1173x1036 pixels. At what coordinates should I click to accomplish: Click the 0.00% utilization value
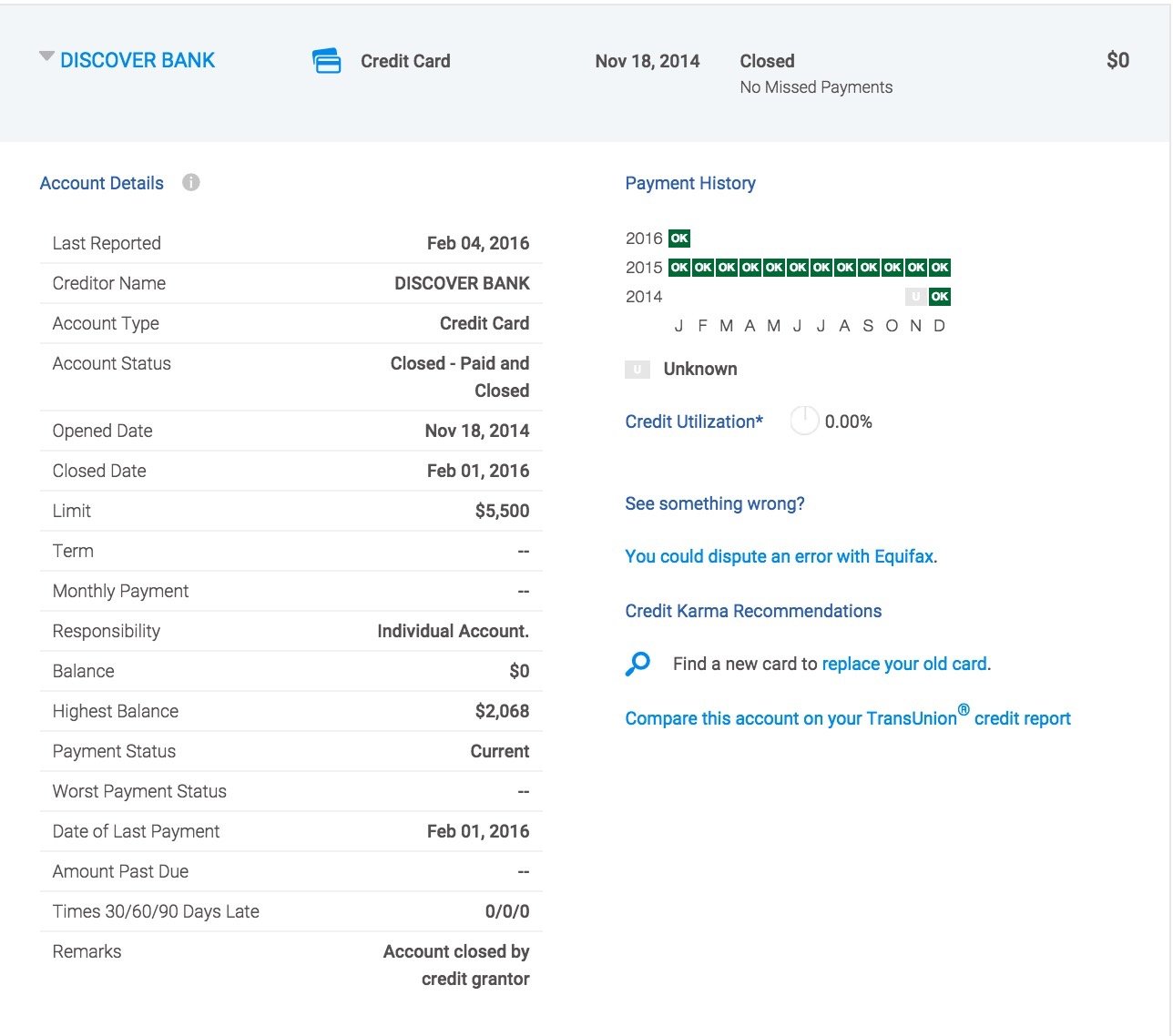point(849,422)
